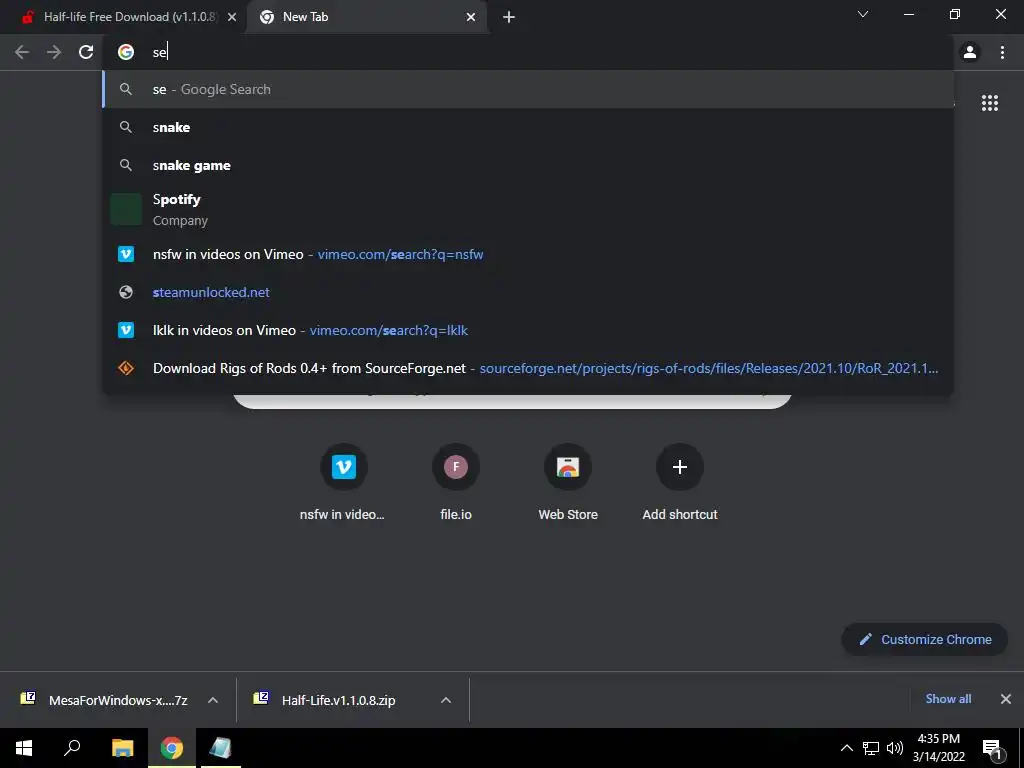
Task: Click the Customize Chrome button
Action: 925,639
